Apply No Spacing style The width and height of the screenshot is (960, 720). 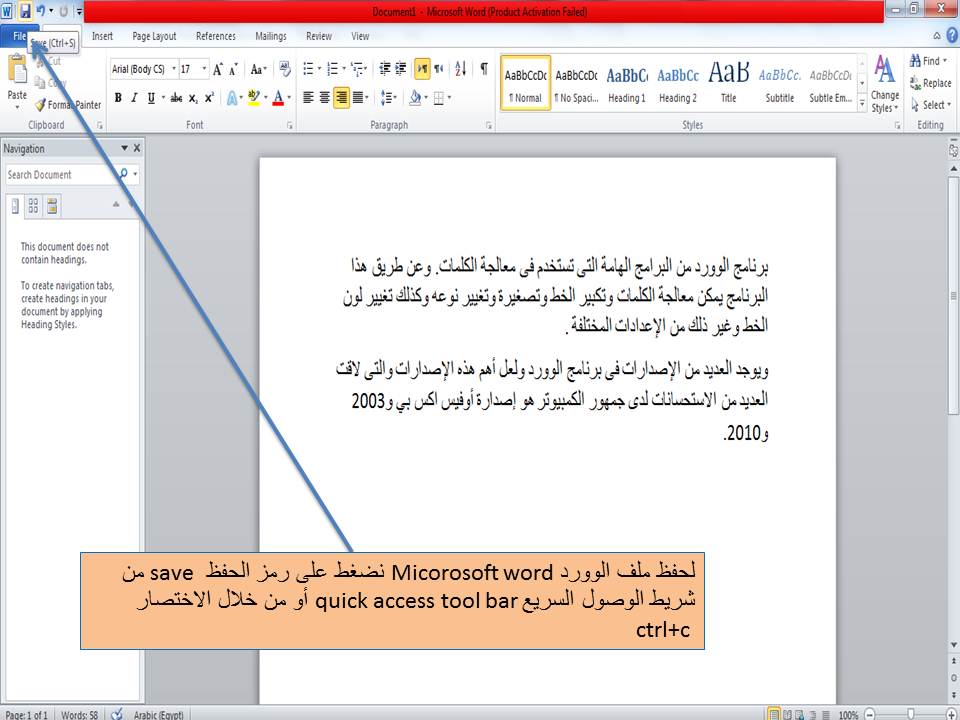(576, 83)
